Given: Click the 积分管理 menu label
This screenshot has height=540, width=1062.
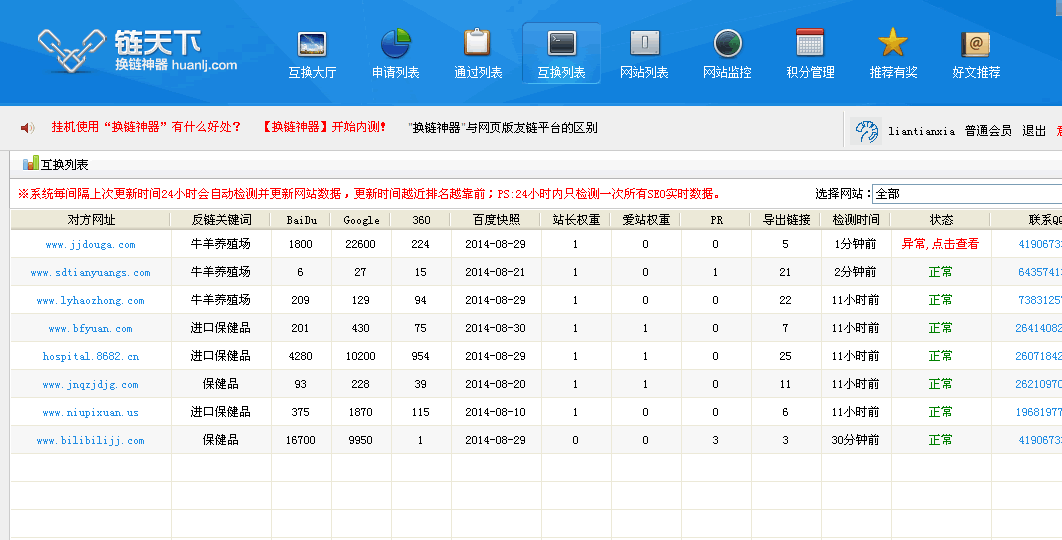Looking at the screenshot, I should click(x=810, y=72).
